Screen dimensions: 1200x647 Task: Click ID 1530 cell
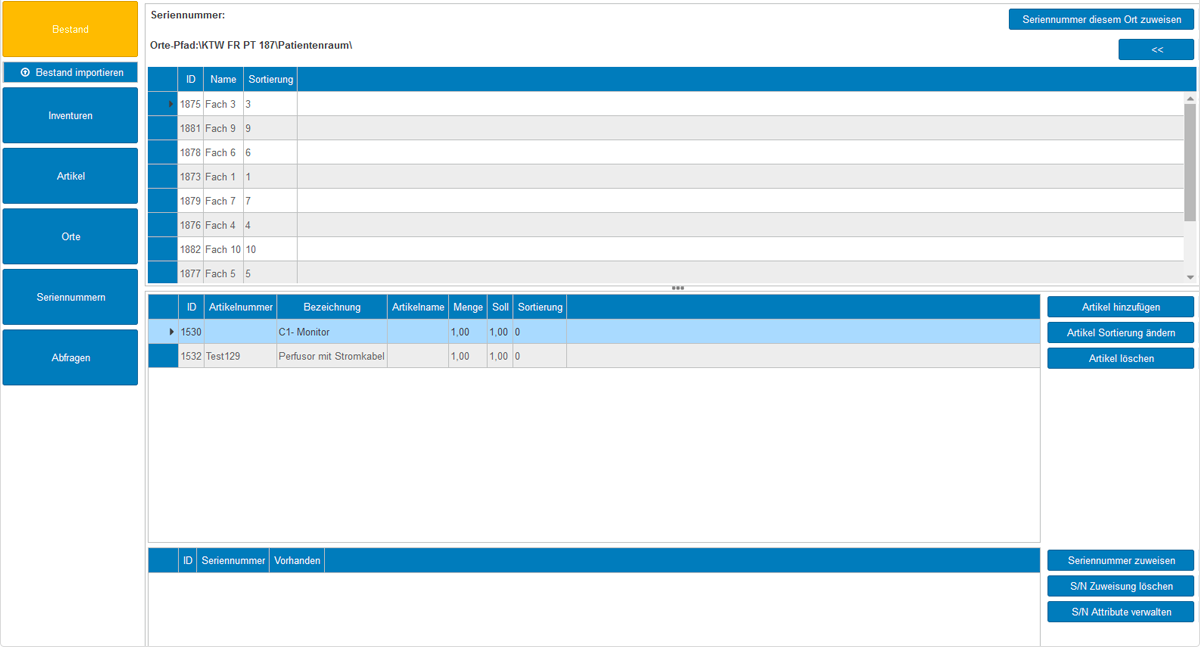click(191, 331)
